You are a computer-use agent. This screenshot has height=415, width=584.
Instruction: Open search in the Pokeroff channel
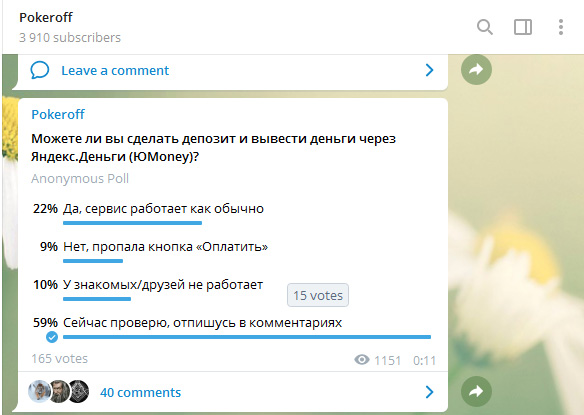pos(485,27)
